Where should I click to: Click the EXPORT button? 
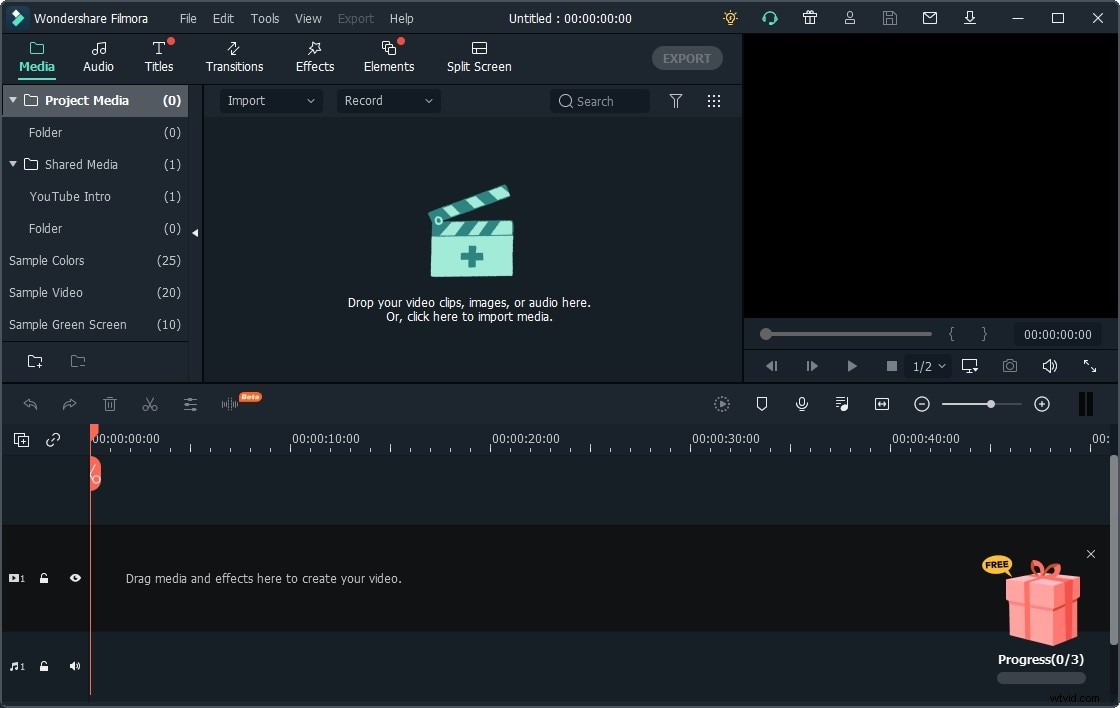tap(687, 58)
